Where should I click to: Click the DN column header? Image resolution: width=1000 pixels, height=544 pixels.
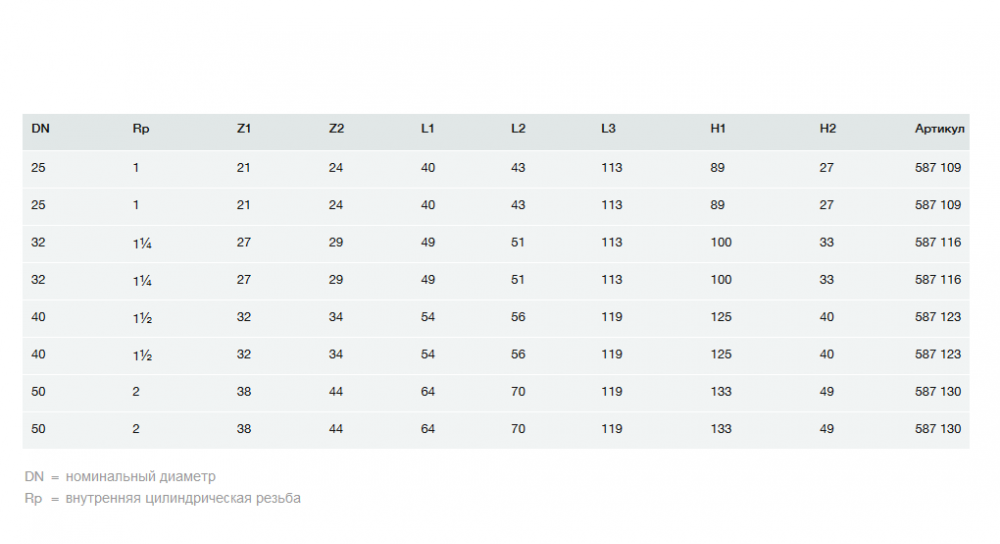pyautogui.click(x=40, y=129)
